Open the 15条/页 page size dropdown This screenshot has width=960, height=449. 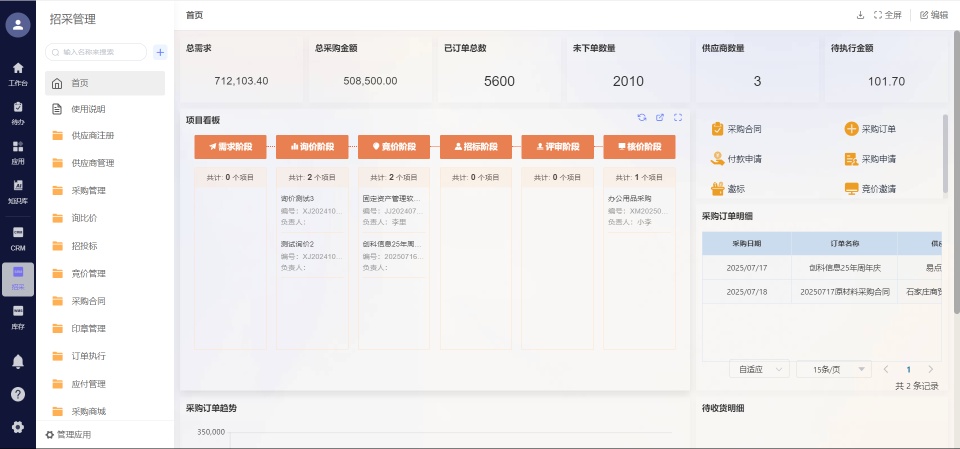click(831, 369)
